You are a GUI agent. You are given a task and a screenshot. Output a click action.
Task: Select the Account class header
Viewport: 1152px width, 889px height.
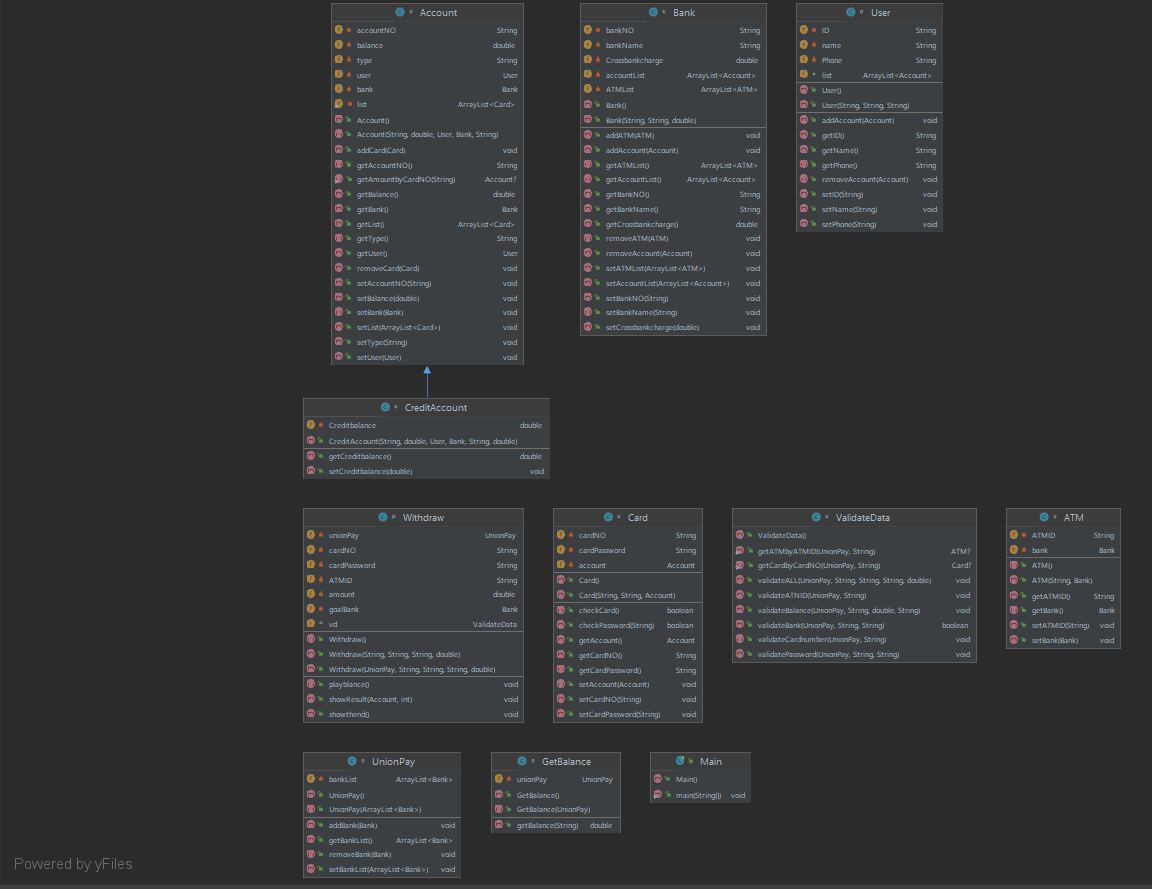tap(428, 12)
